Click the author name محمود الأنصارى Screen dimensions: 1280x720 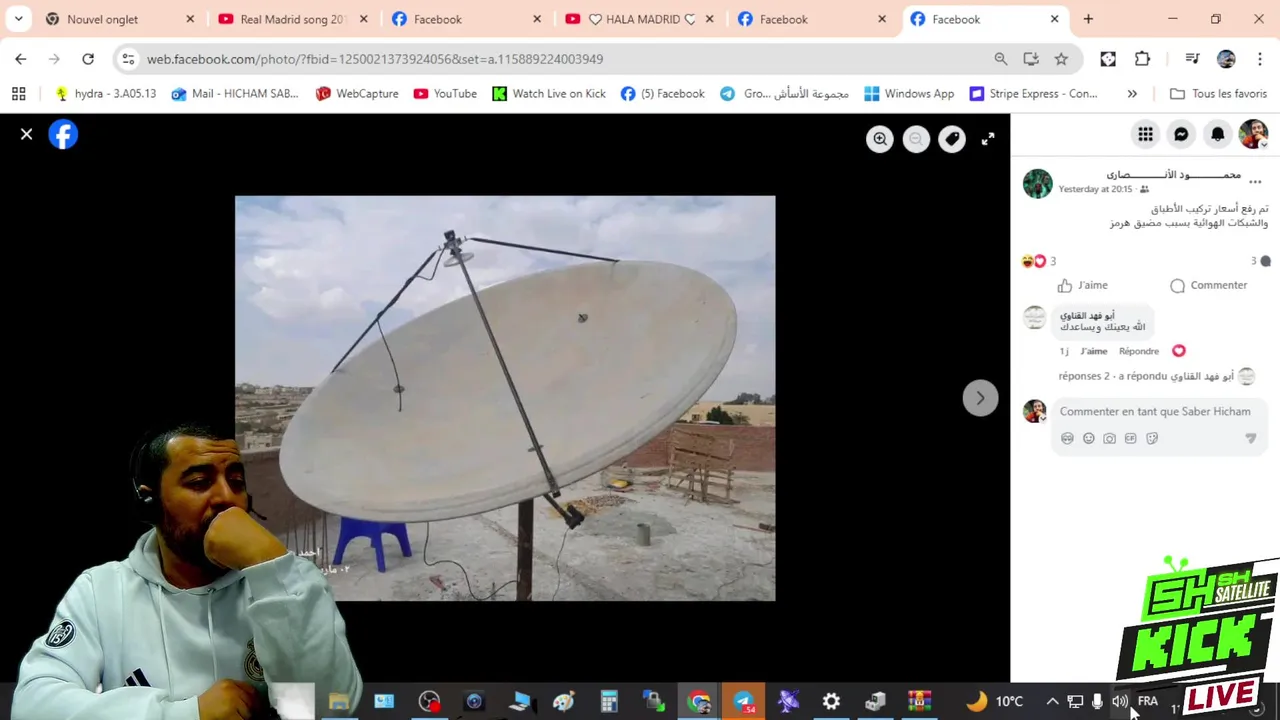tap(1173, 175)
